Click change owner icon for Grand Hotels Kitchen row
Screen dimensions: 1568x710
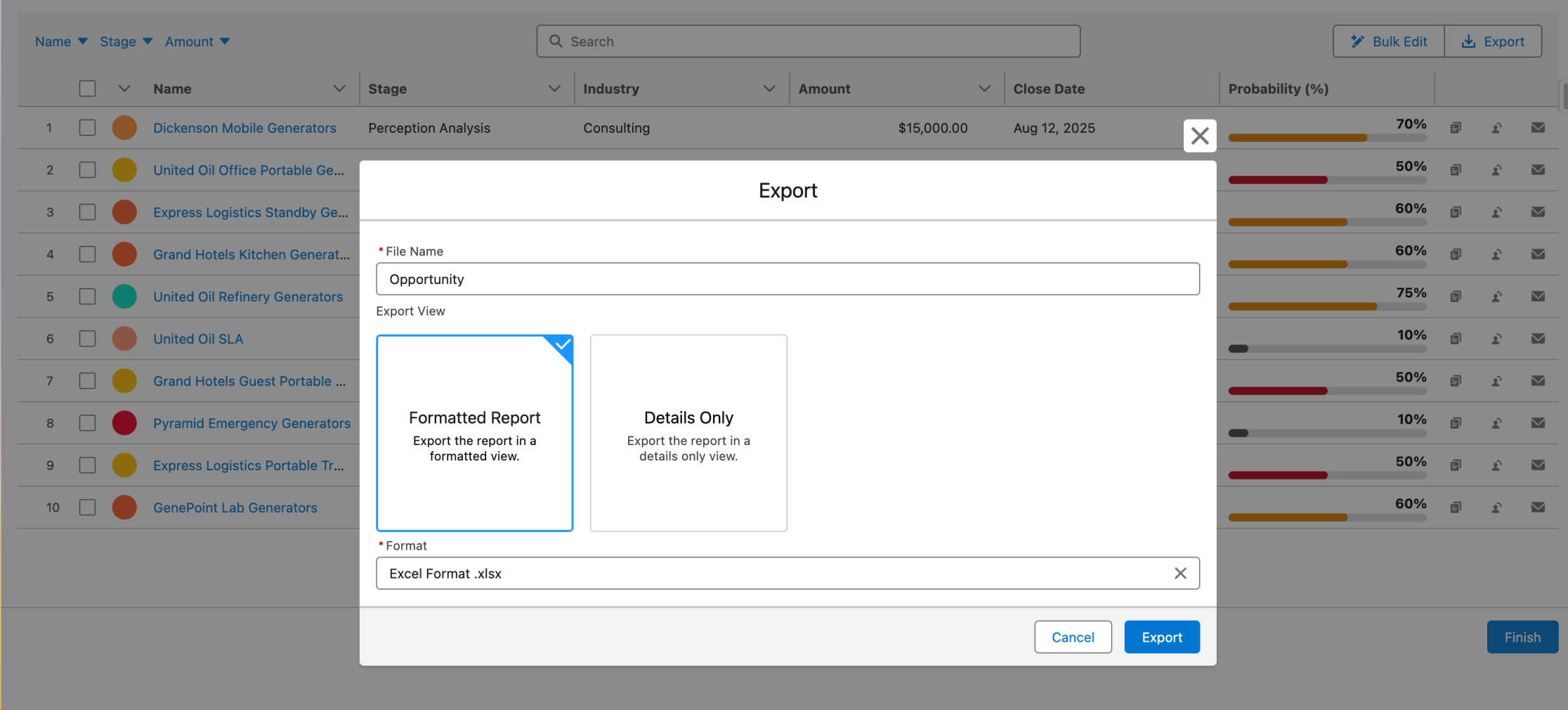pos(1497,254)
